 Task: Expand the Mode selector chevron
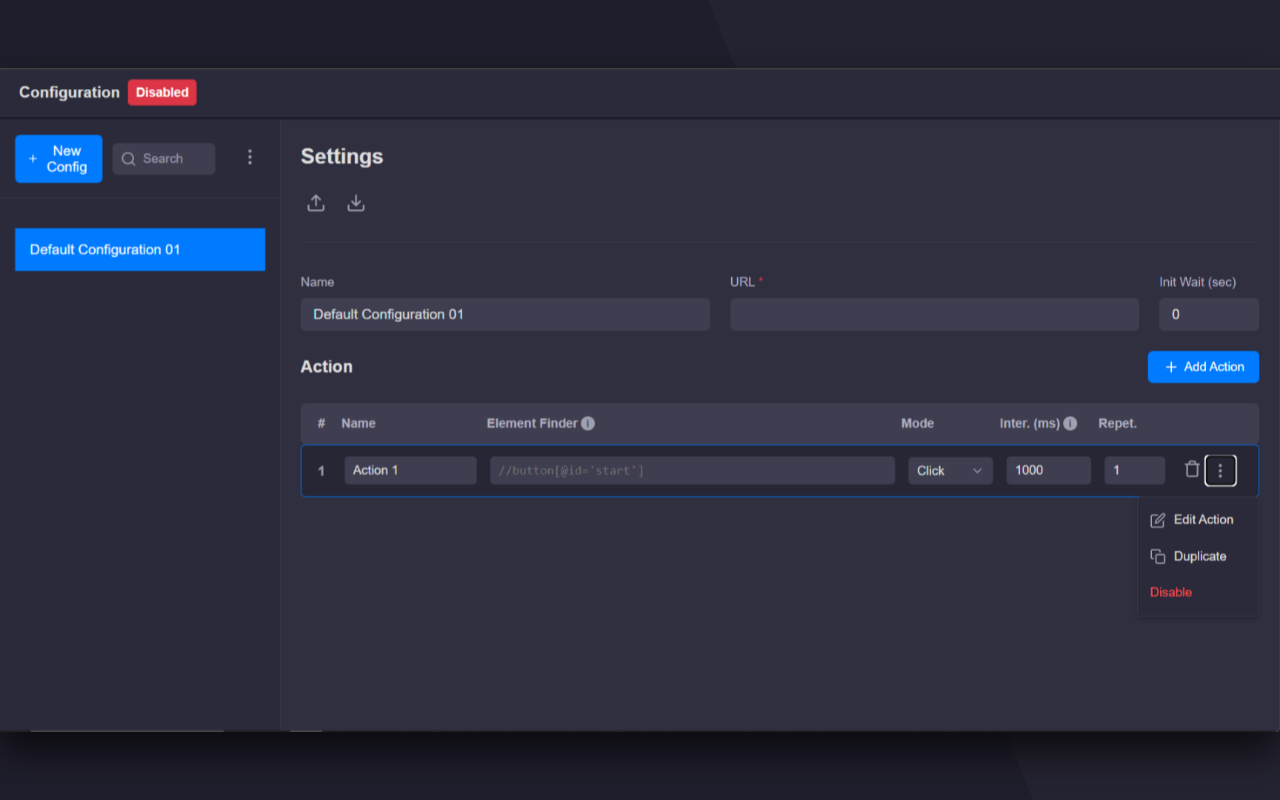(x=978, y=470)
